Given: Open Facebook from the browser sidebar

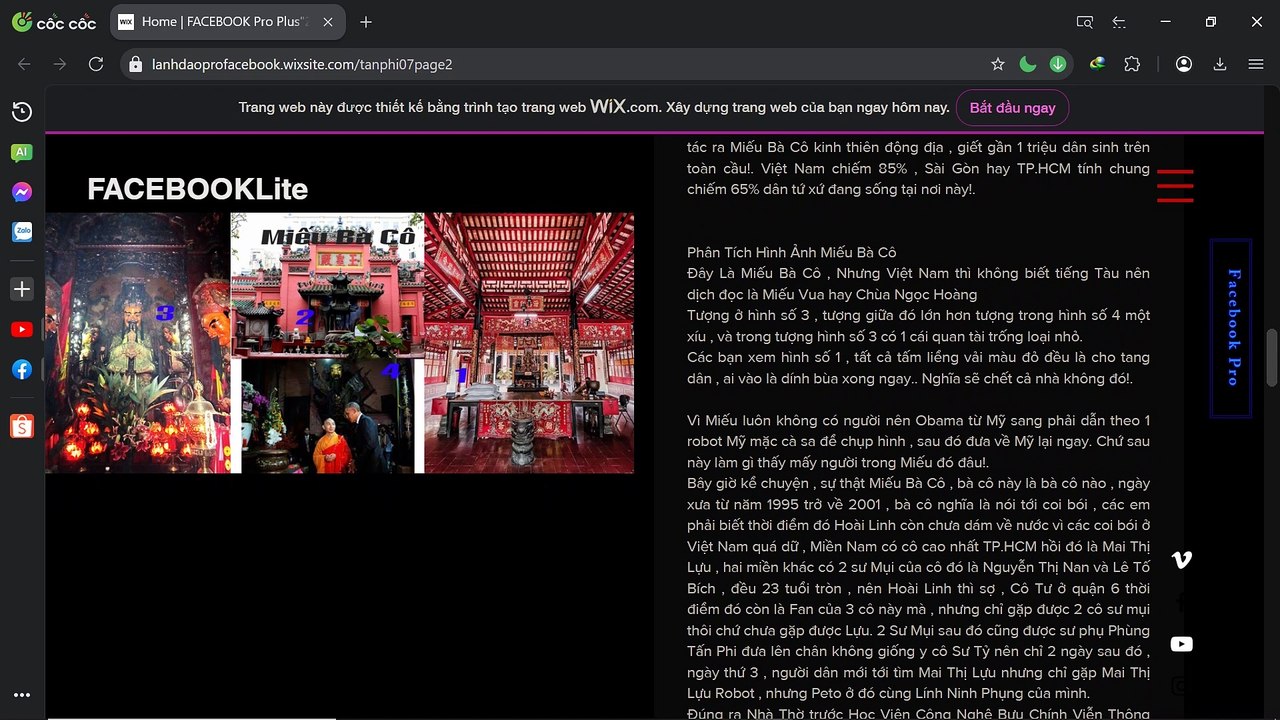Looking at the screenshot, I should (x=22, y=369).
